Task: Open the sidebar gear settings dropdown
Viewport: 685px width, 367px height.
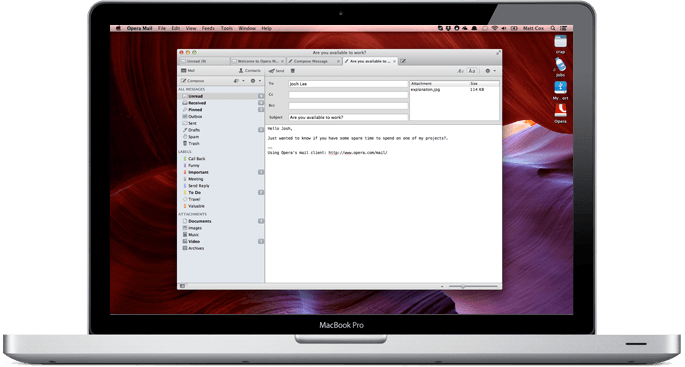Action: 255,81
